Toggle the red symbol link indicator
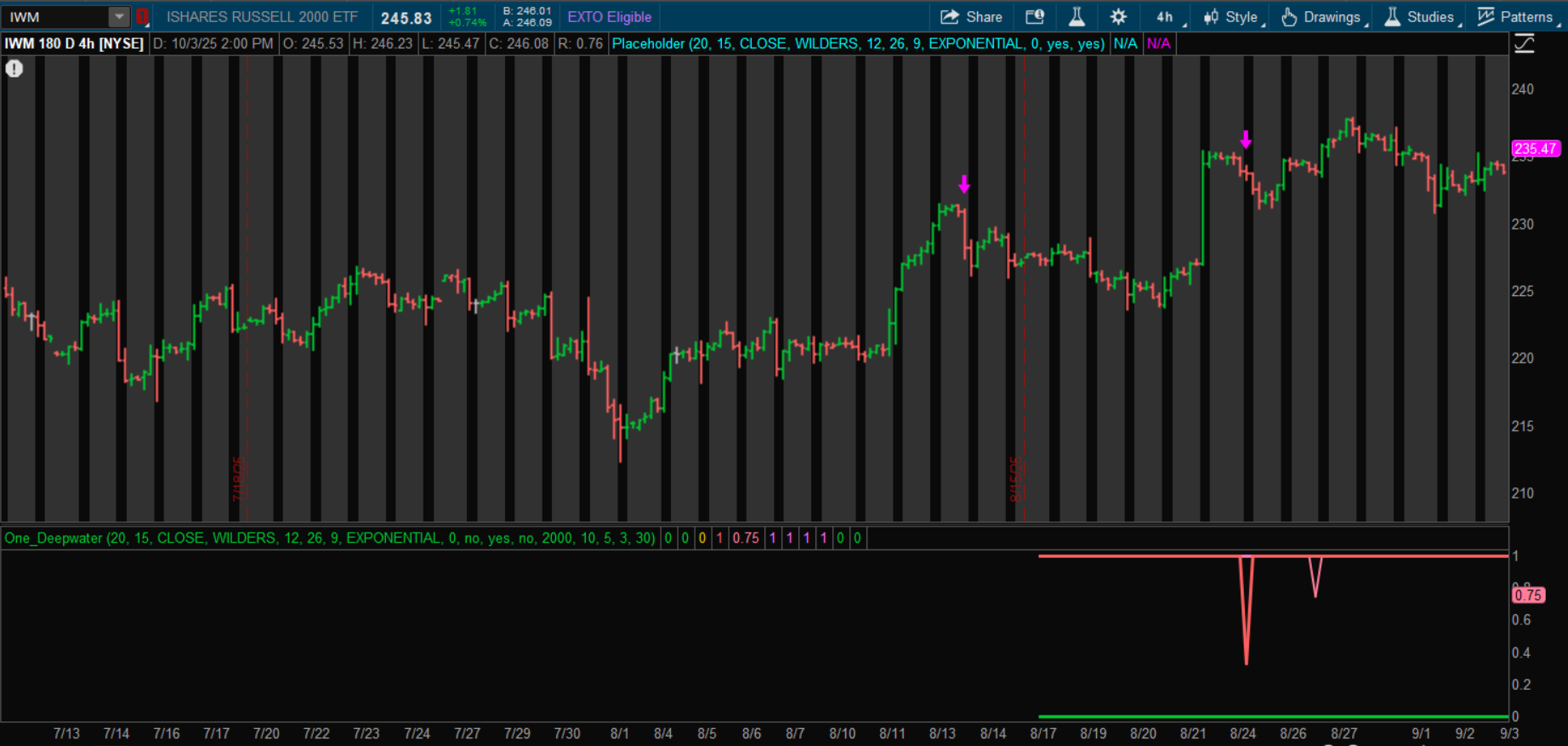The image size is (1568, 746). coord(142,17)
